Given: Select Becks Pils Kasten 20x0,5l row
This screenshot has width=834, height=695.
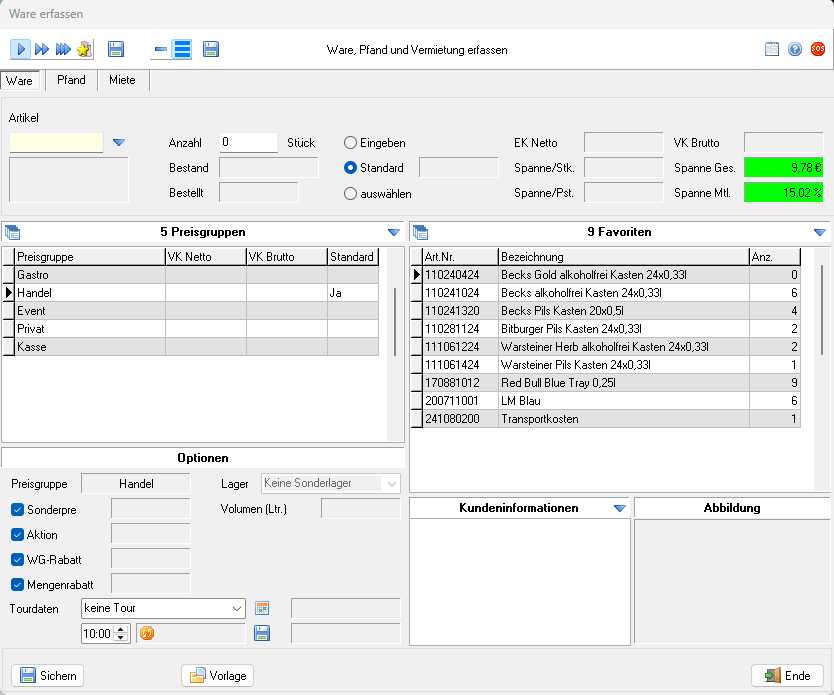Looking at the screenshot, I should pos(606,311).
